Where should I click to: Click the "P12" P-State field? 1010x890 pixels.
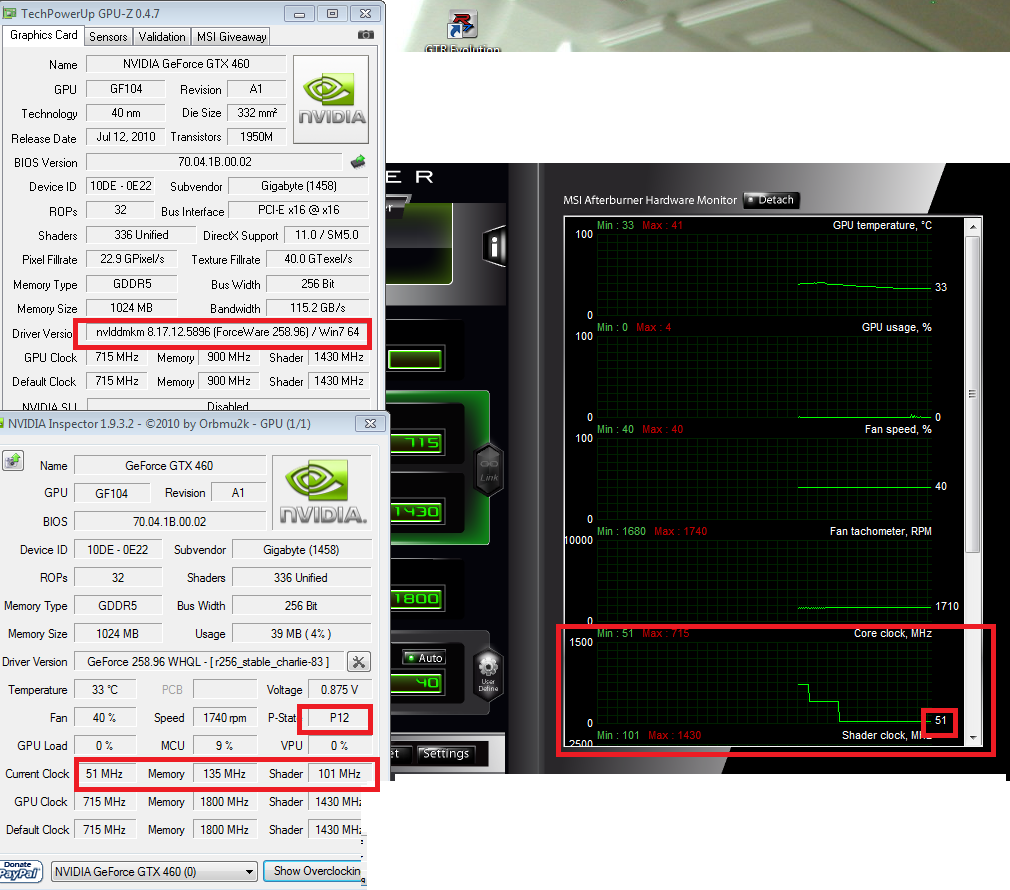point(339,717)
